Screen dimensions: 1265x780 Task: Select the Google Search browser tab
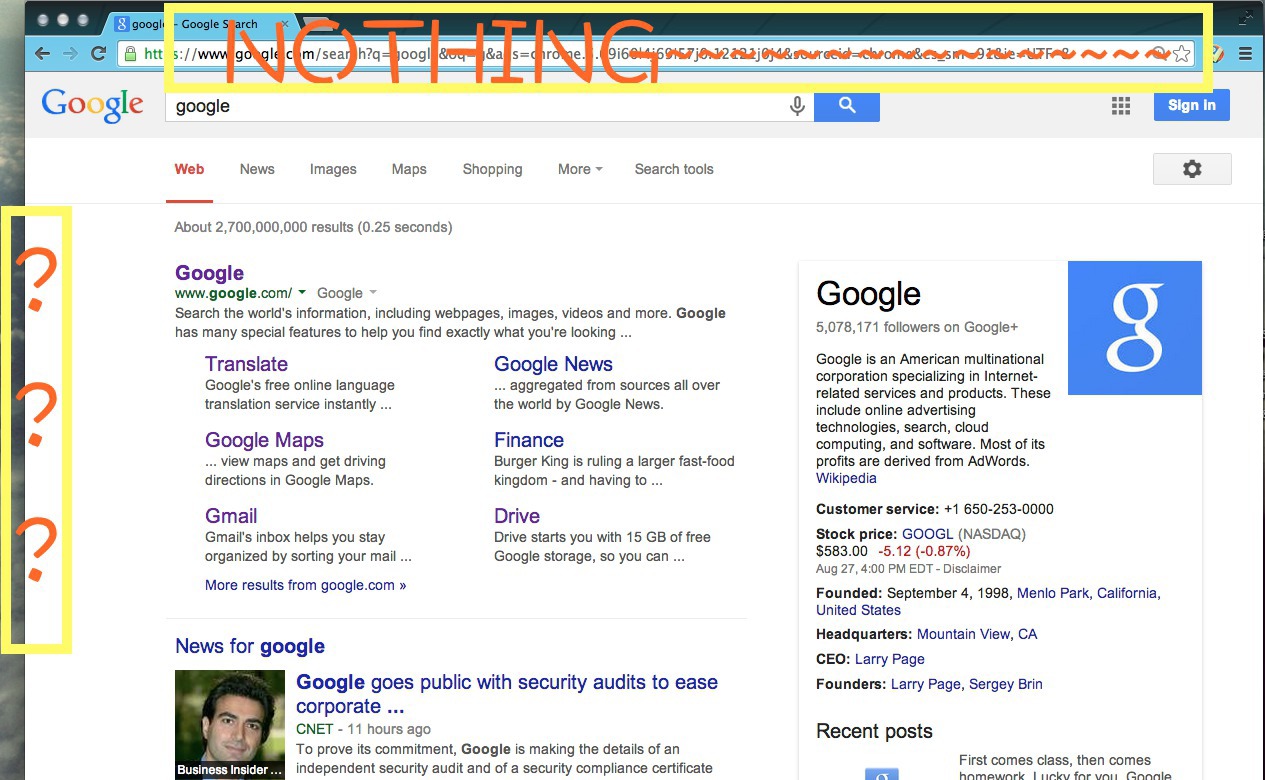pos(201,24)
